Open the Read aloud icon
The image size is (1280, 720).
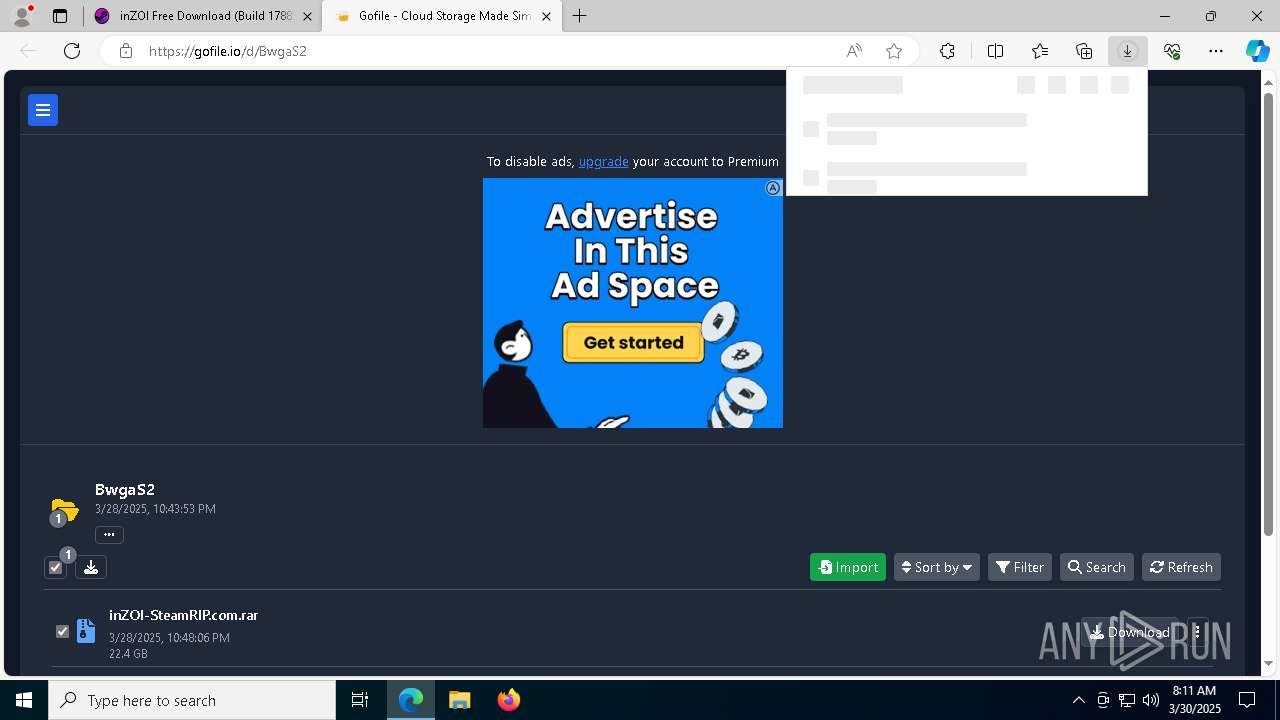pos(854,51)
